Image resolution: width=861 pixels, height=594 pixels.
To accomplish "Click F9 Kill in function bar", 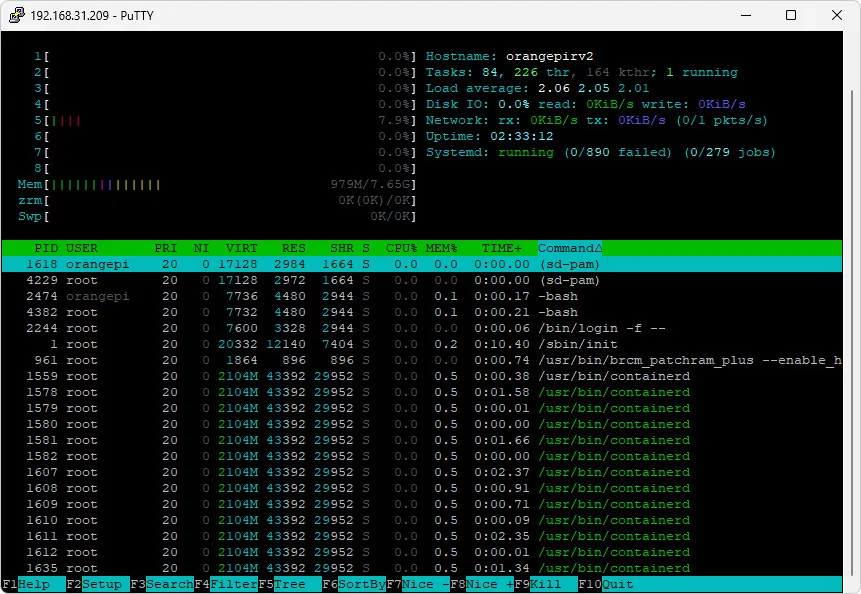I will 545,584.
